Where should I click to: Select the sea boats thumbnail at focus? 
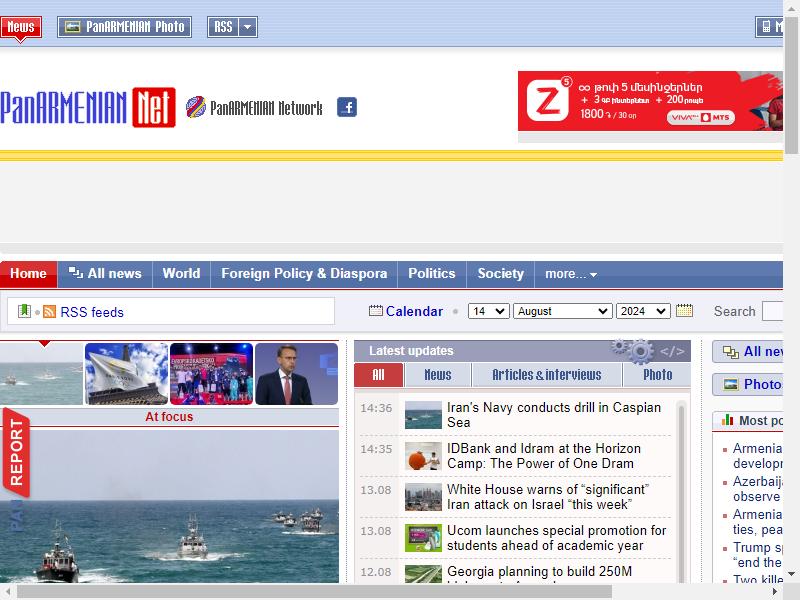(41, 374)
